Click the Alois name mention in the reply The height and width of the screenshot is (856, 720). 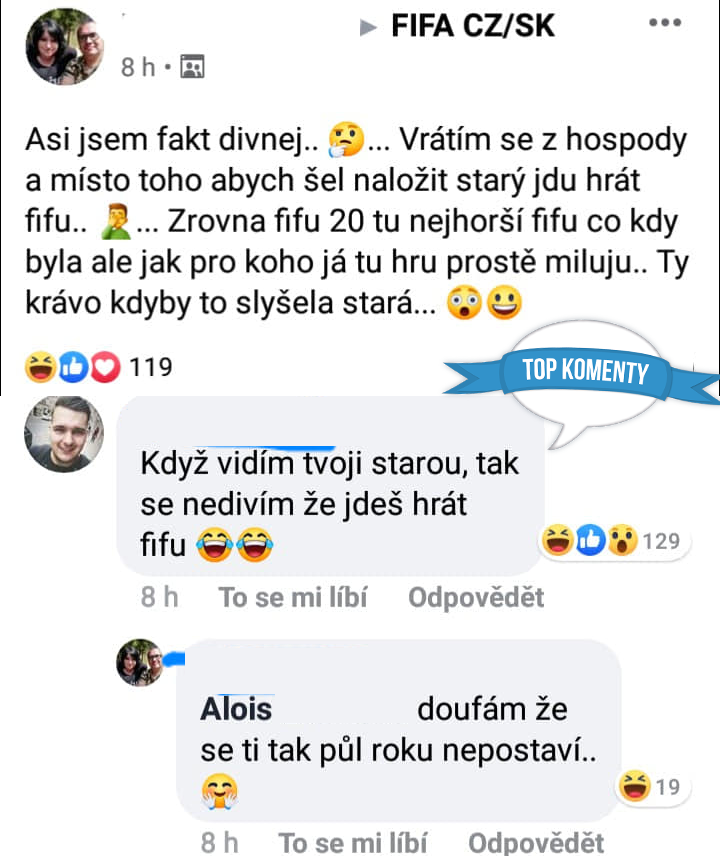tap(236, 709)
